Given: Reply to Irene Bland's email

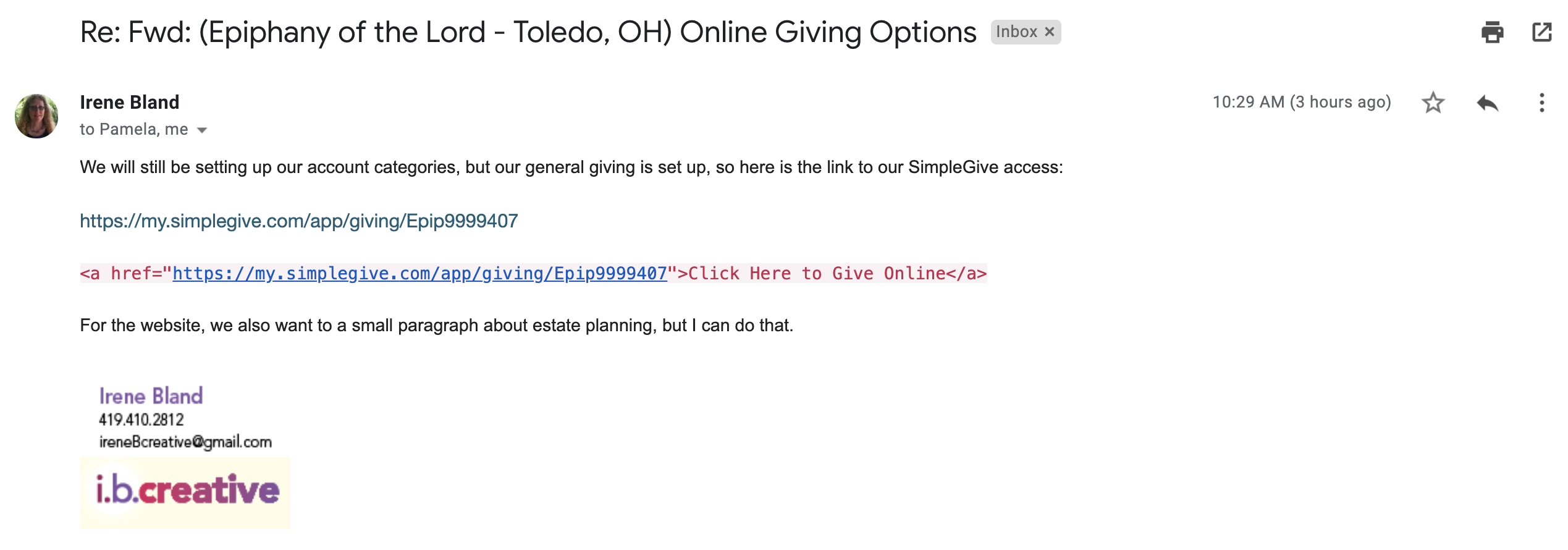Looking at the screenshot, I should (1487, 103).
